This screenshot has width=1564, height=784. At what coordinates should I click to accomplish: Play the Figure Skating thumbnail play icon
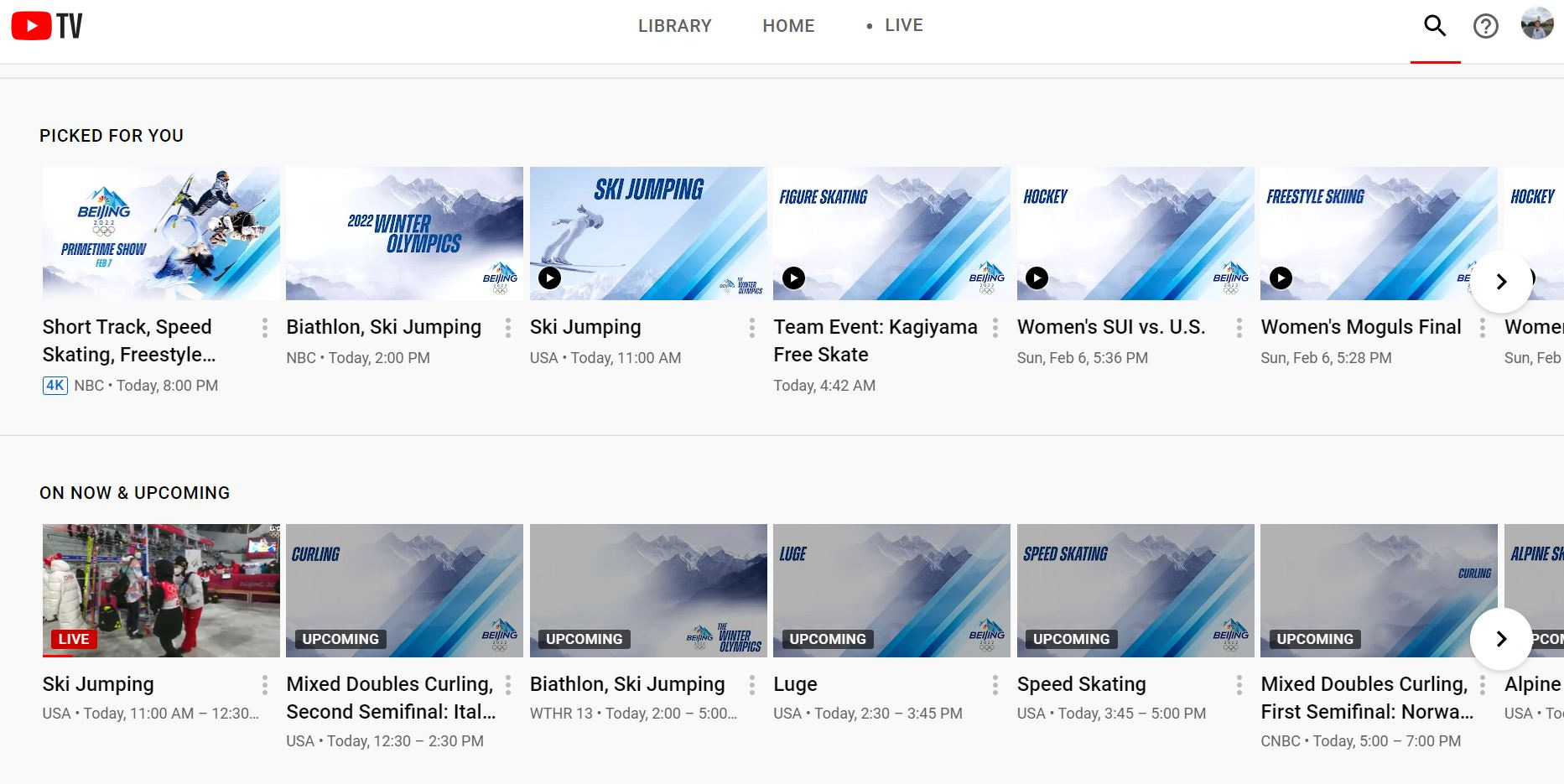[x=793, y=278]
